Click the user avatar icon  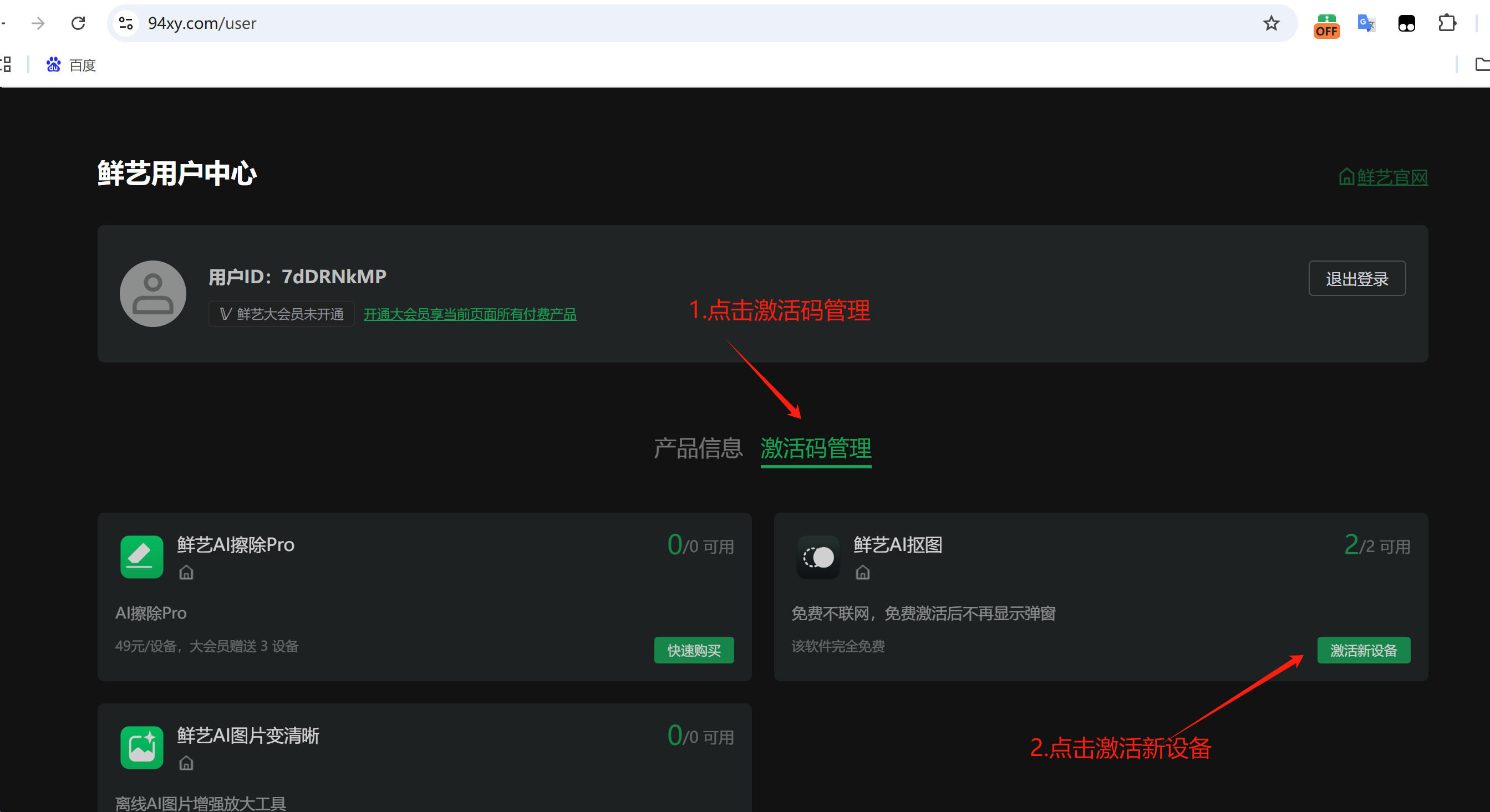[x=152, y=293]
